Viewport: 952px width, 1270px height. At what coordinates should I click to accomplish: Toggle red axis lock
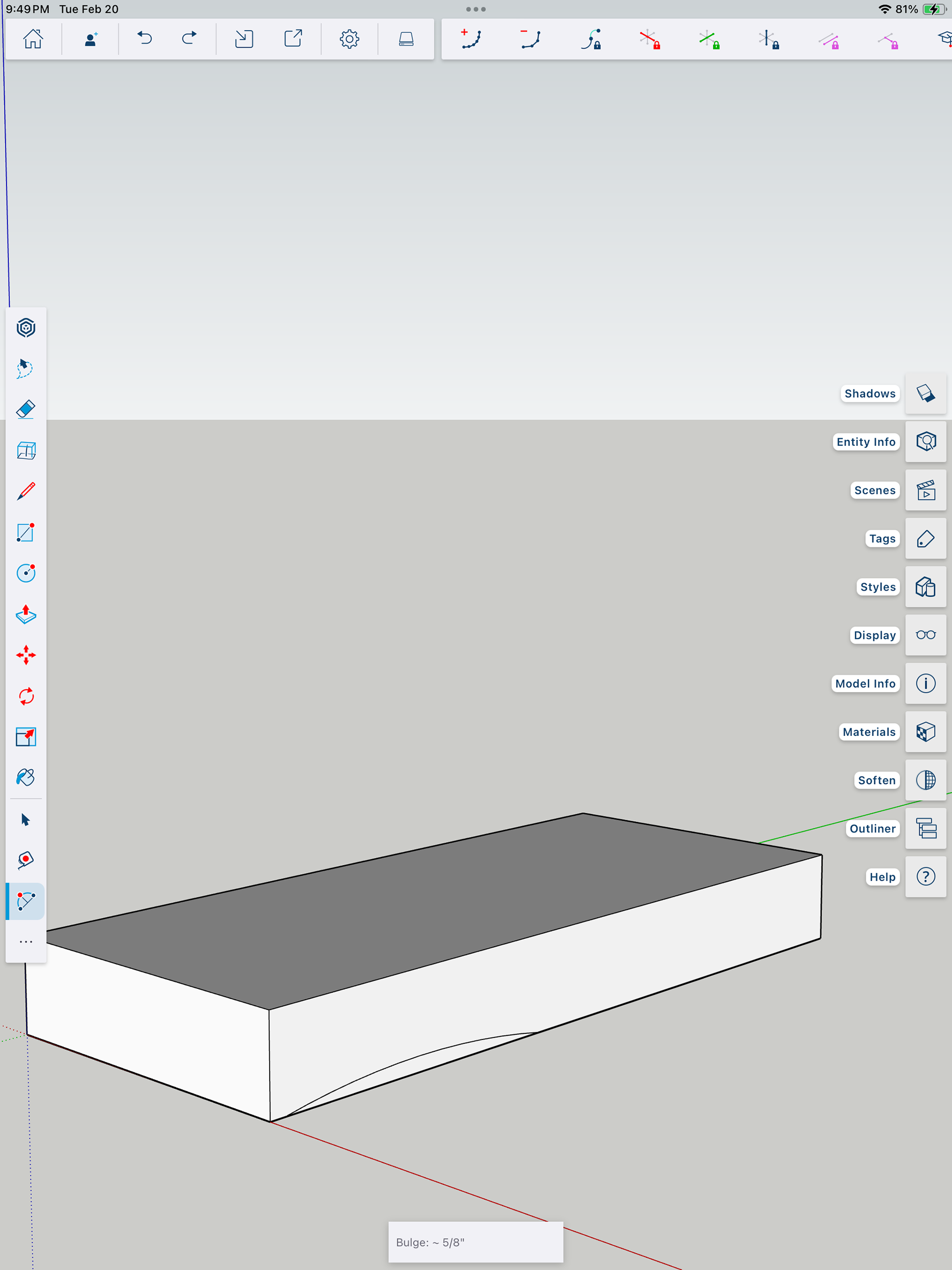650,40
